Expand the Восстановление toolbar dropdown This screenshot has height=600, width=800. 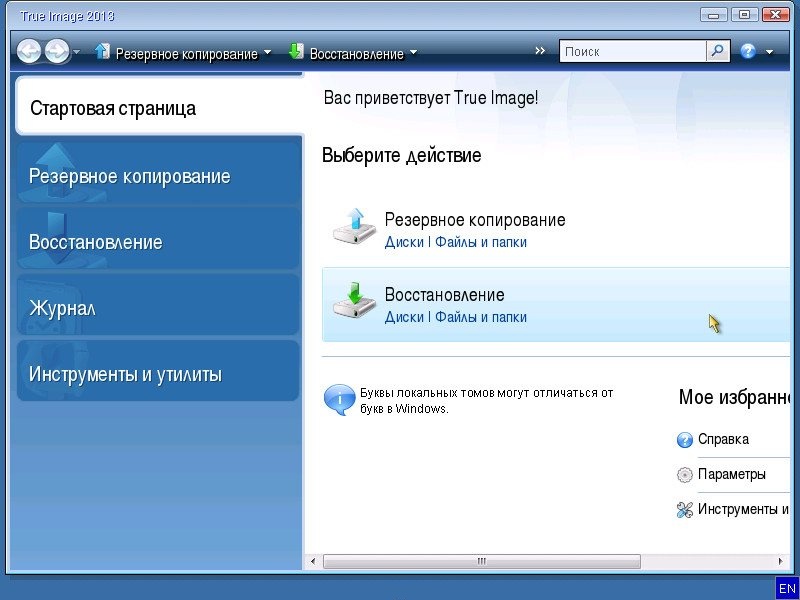pyautogui.click(x=413, y=53)
